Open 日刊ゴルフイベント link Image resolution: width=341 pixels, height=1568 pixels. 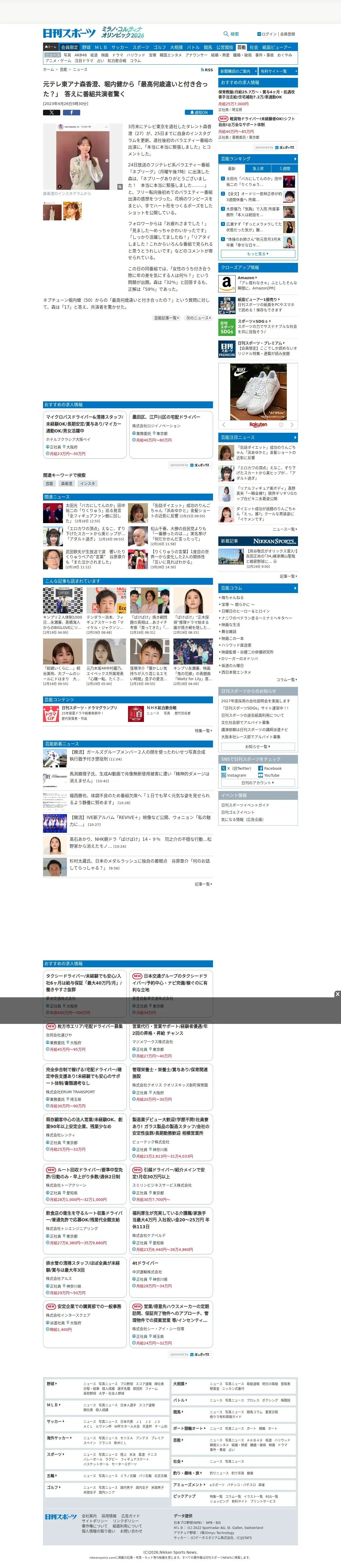[x=238, y=812]
